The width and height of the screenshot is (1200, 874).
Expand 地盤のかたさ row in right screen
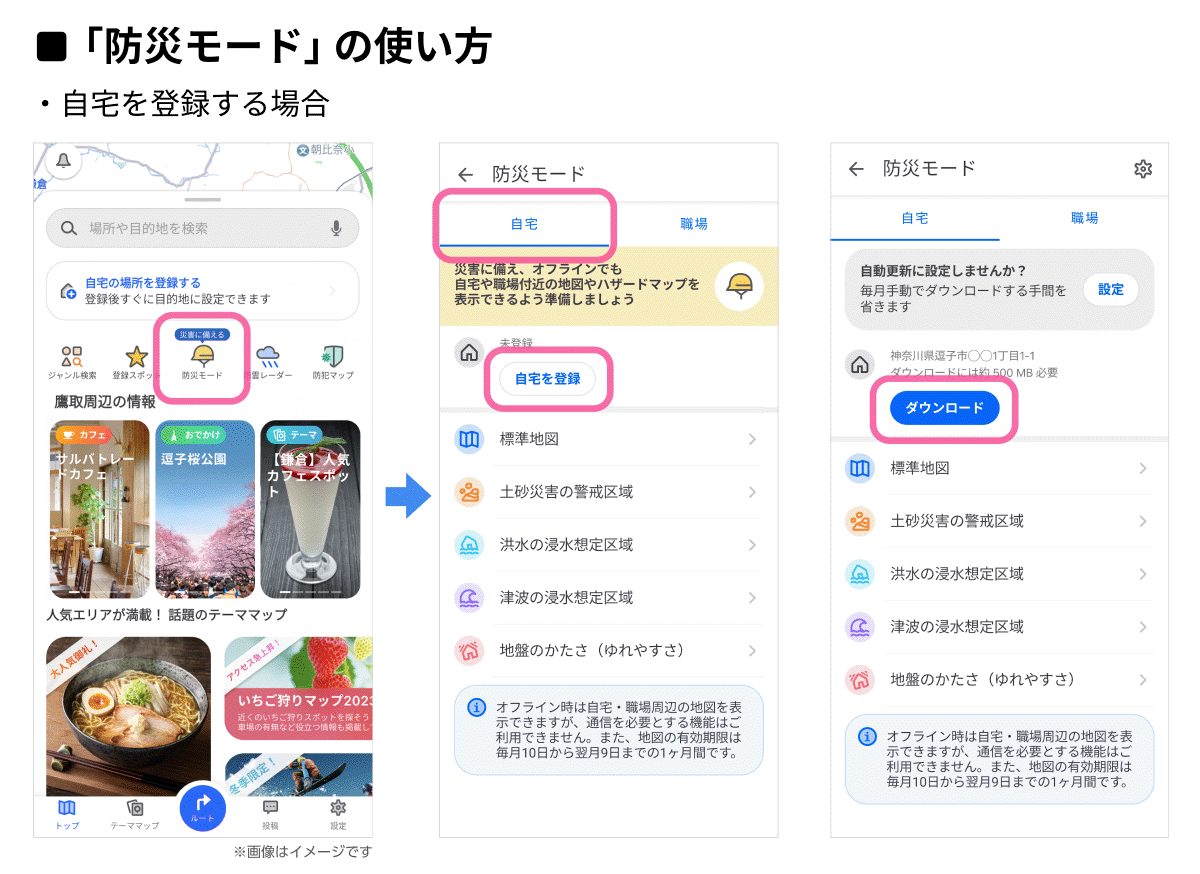click(999, 680)
